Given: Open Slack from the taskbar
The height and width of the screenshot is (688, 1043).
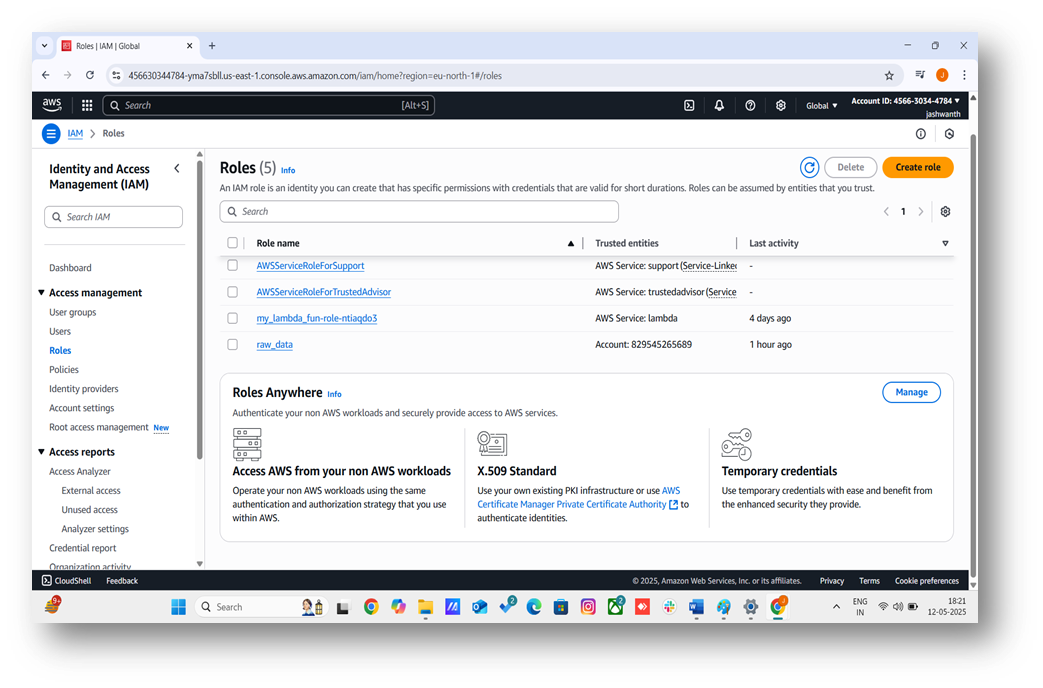Looking at the screenshot, I should pos(669,607).
